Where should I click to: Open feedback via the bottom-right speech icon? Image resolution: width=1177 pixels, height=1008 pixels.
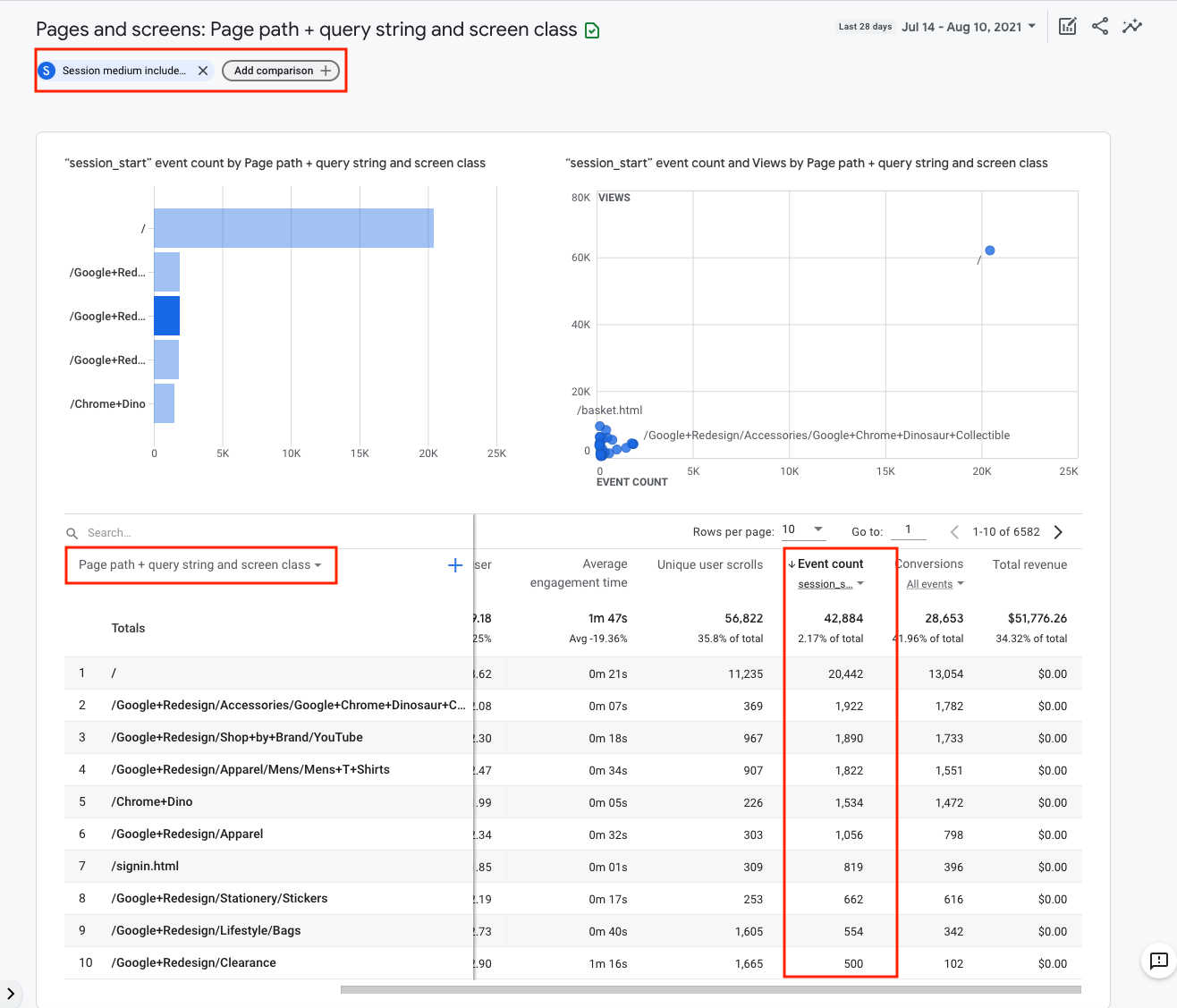(1158, 961)
